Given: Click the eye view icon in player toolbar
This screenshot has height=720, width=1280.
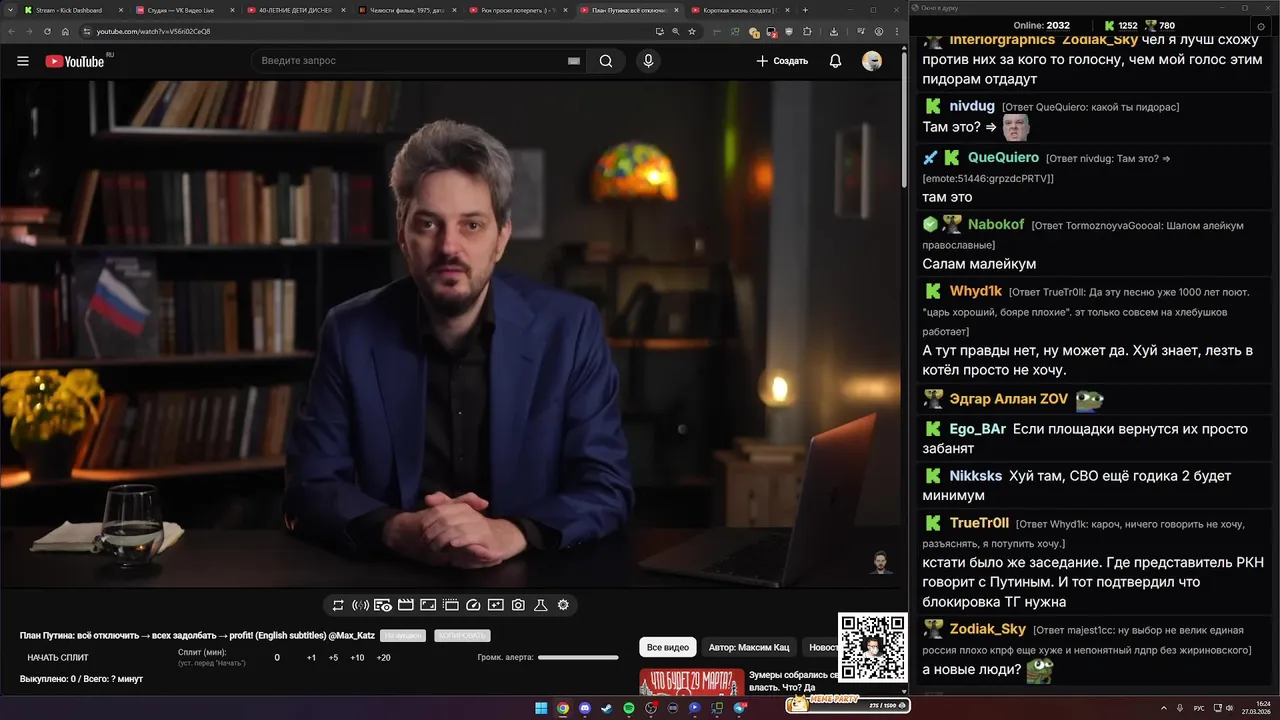Looking at the screenshot, I should (383, 605).
